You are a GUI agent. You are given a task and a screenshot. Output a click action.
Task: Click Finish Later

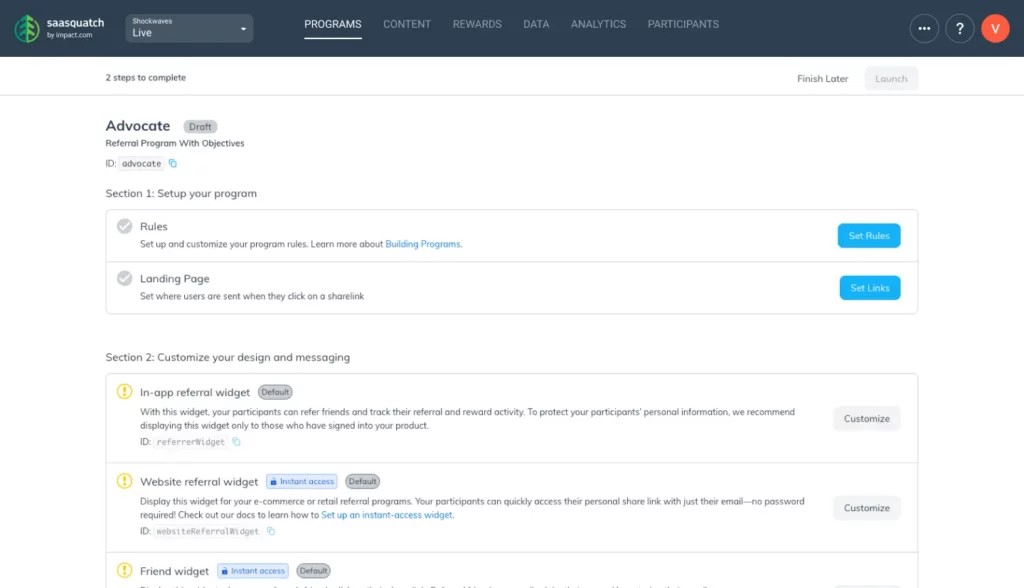(x=822, y=79)
